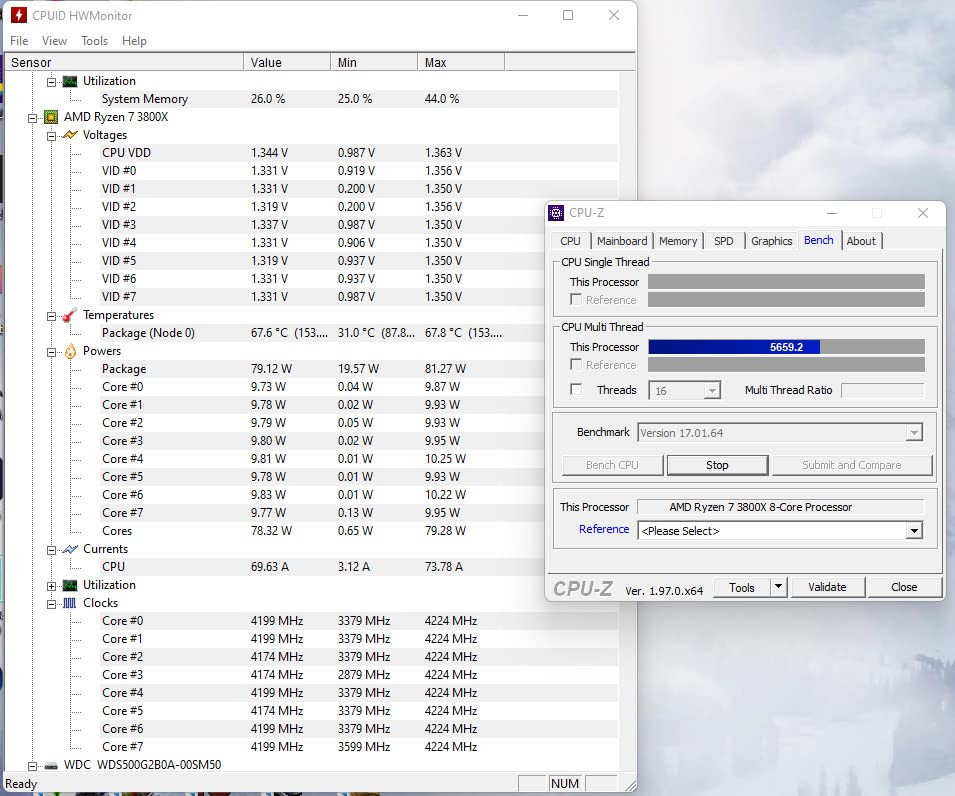Toggle the Multi Thread Reference checkbox
The height and width of the screenshot is (796, 955).
tap(576, 364)
